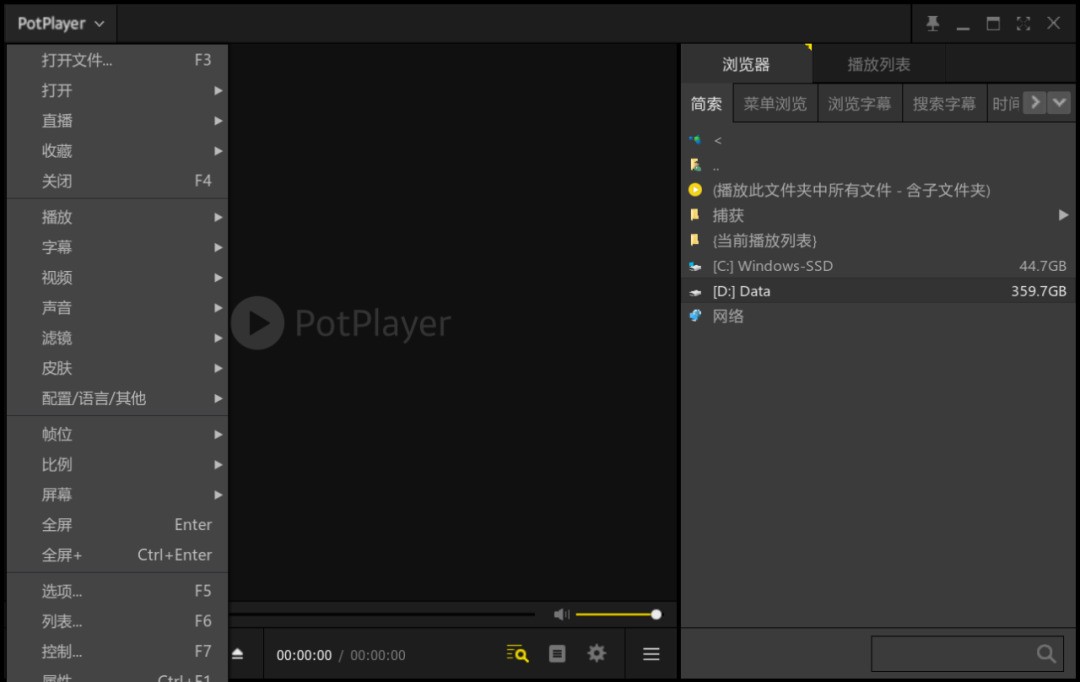This screenshot has width=1080, height=682.
Task: Switch to the 播放列表 tab
Action: [x=878, y=64]
